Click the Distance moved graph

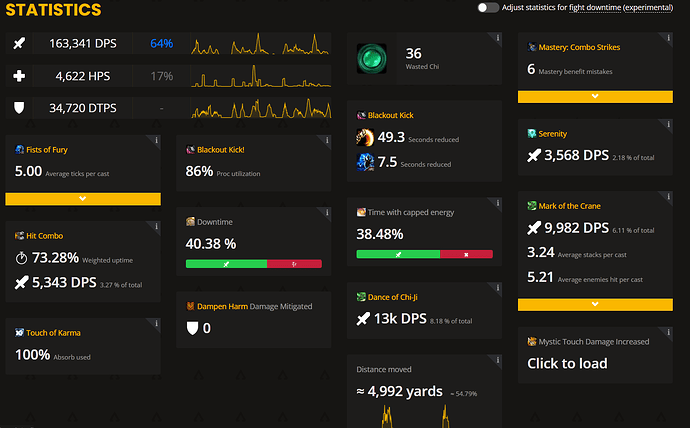[x=424, y=416]
